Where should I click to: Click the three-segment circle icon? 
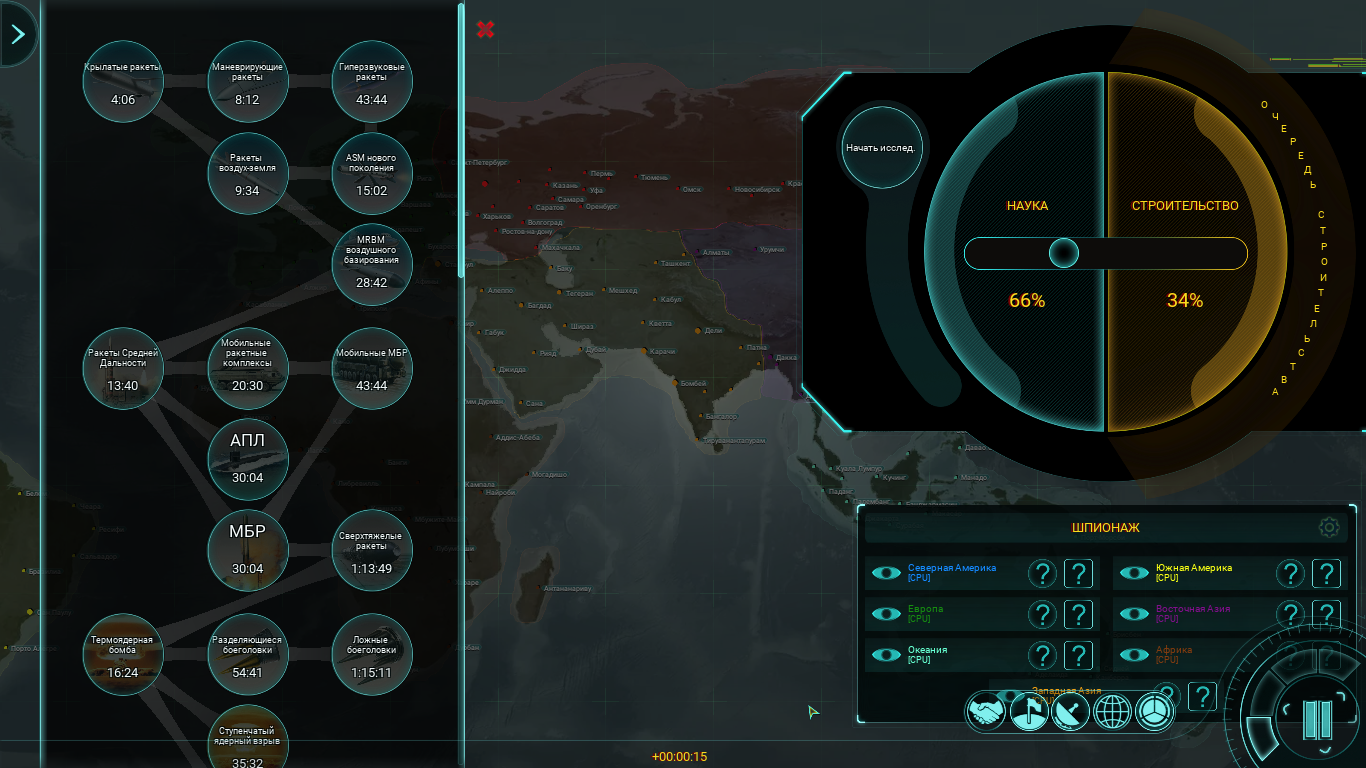(1155, 712)
